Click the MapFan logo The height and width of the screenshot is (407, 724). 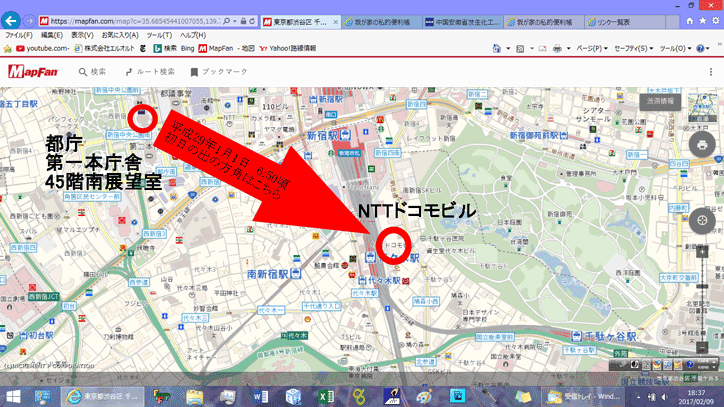[33, 72]
